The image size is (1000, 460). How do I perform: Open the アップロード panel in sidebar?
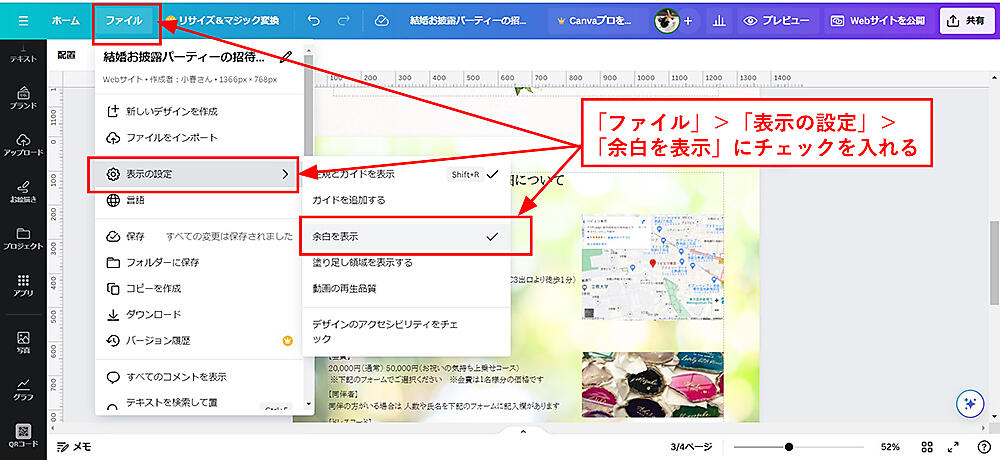(x=22, y=143)
